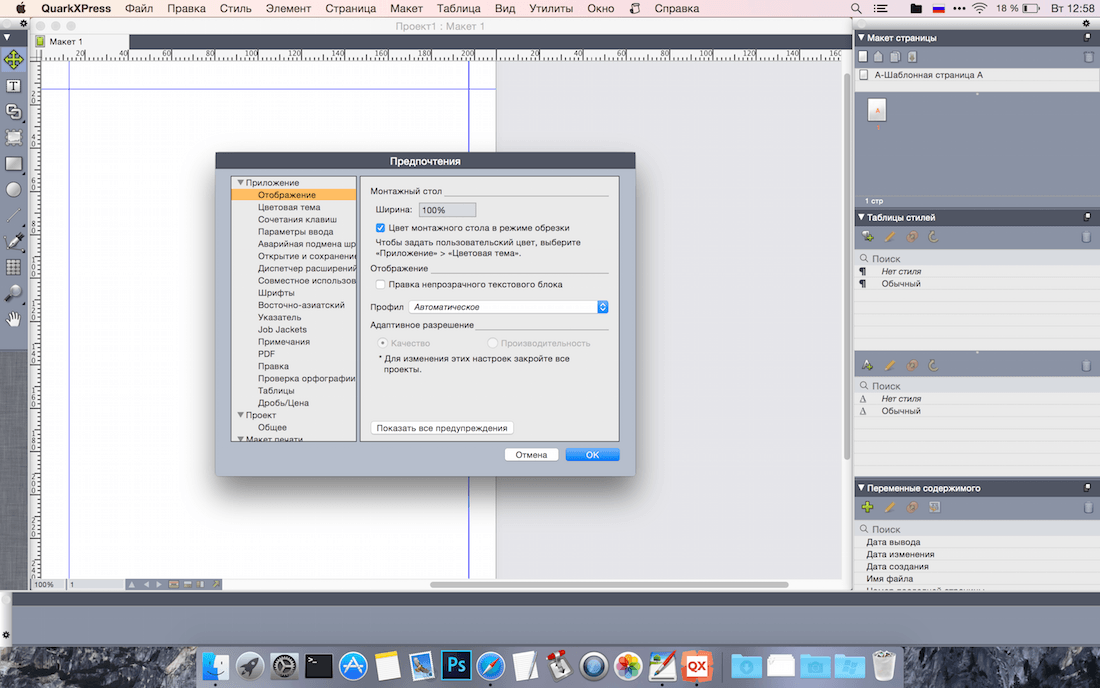Open Safari from the Dock

tap(490, 666)
